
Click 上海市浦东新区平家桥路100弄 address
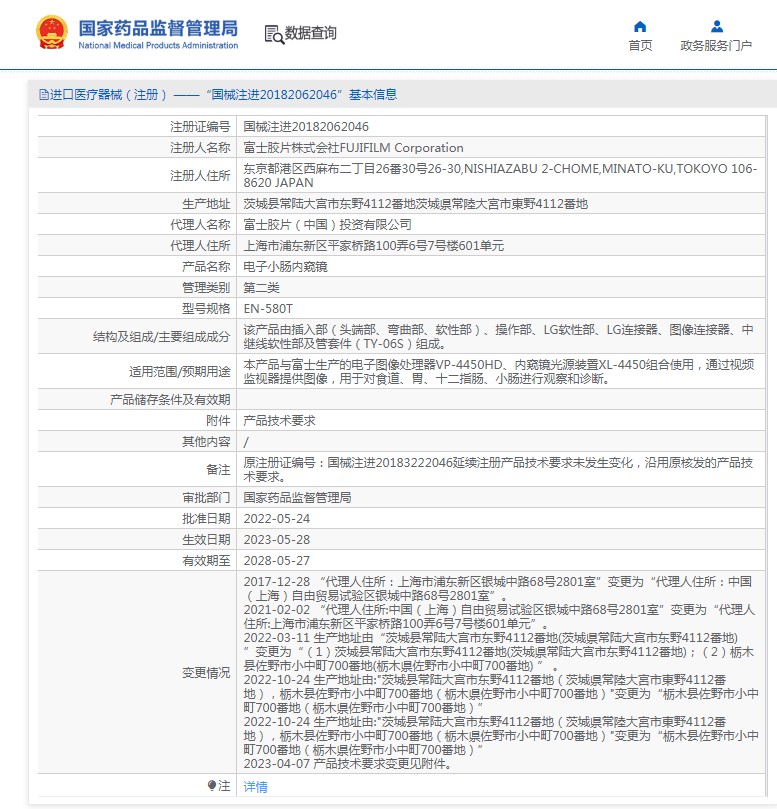click(374, 246)
